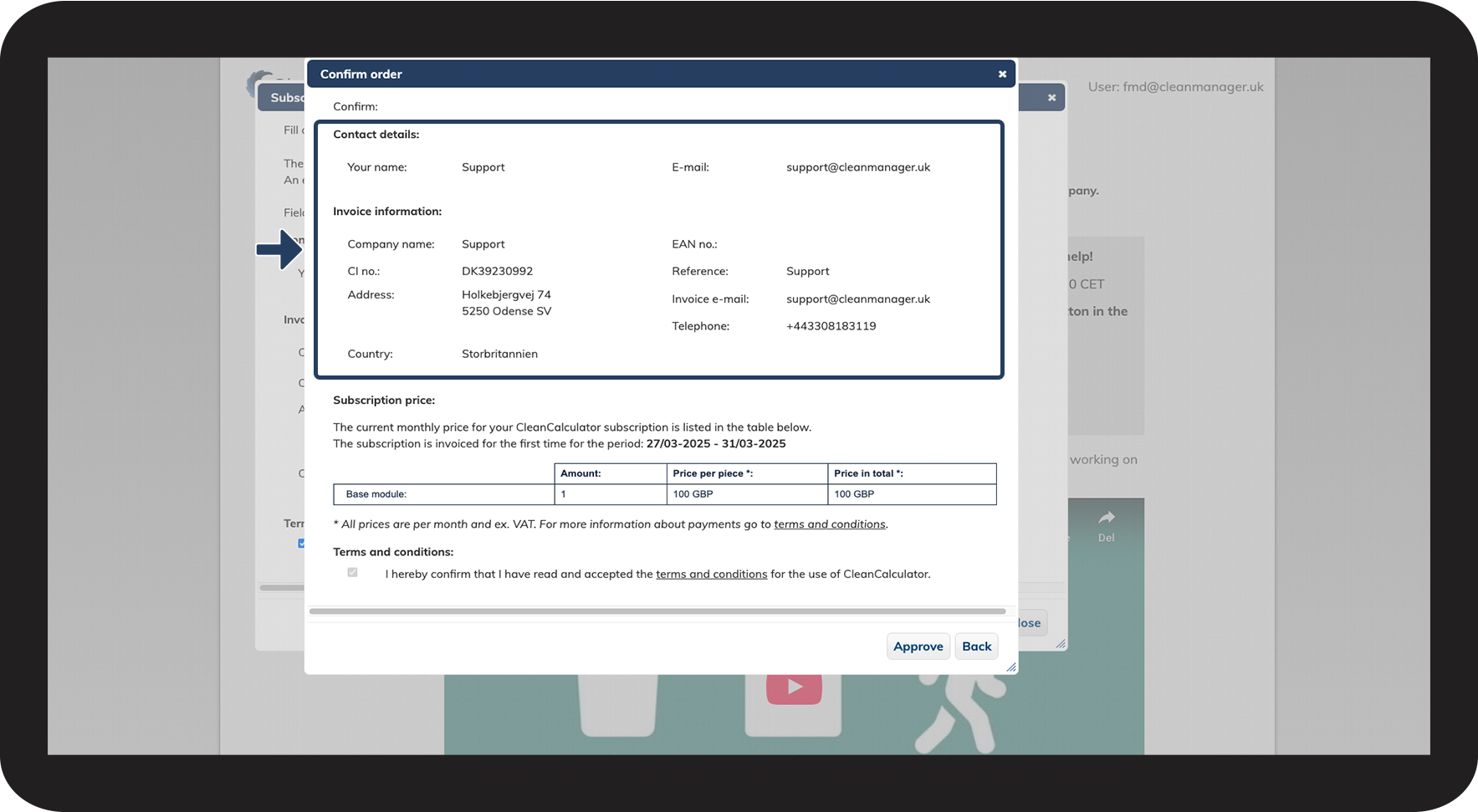Close the background Subscription dialog with X
Viewport: 1478px width, 812px height.
click(1051, 98)
